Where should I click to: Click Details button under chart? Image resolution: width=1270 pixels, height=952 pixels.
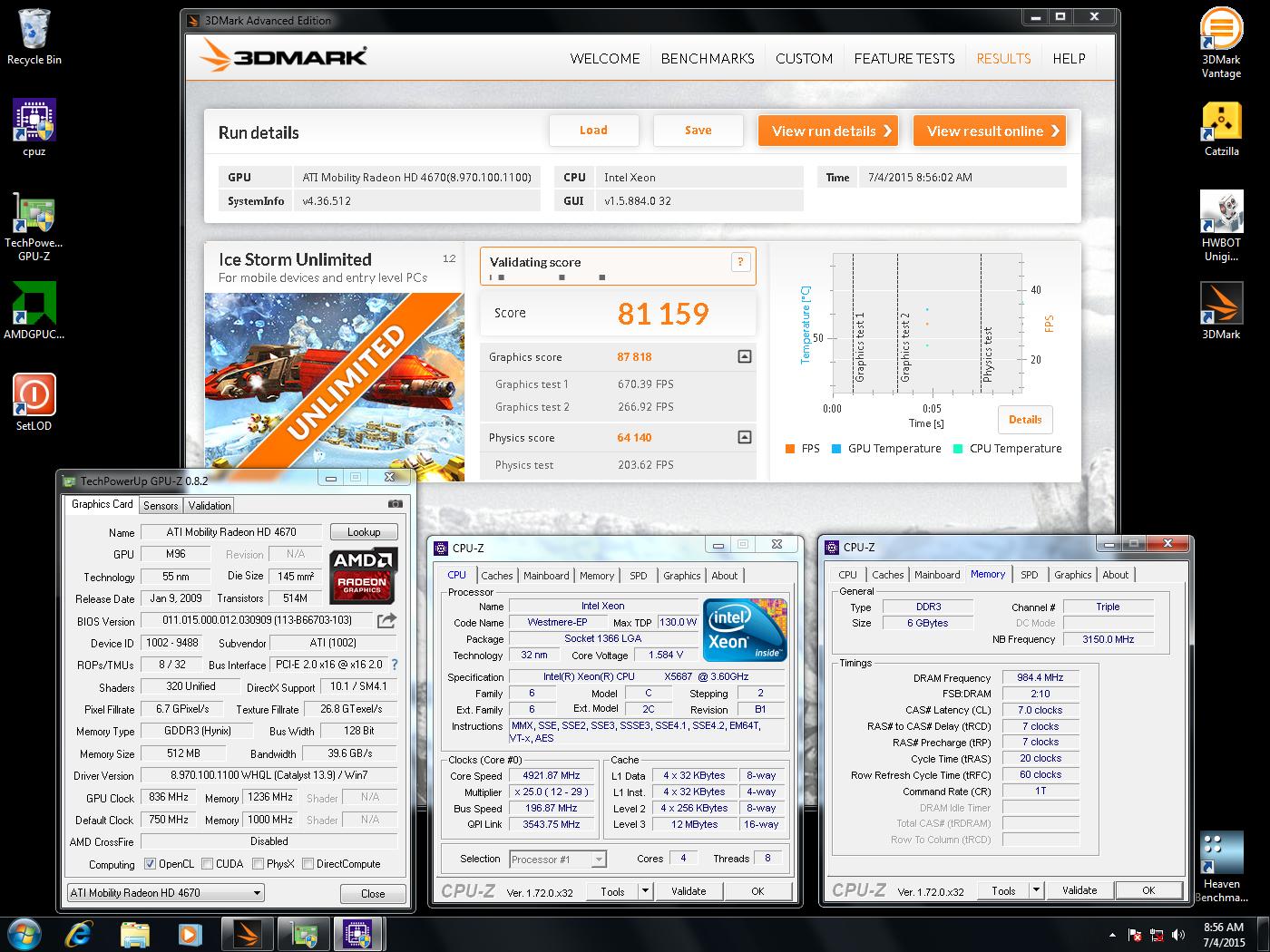click(1025, 420)
